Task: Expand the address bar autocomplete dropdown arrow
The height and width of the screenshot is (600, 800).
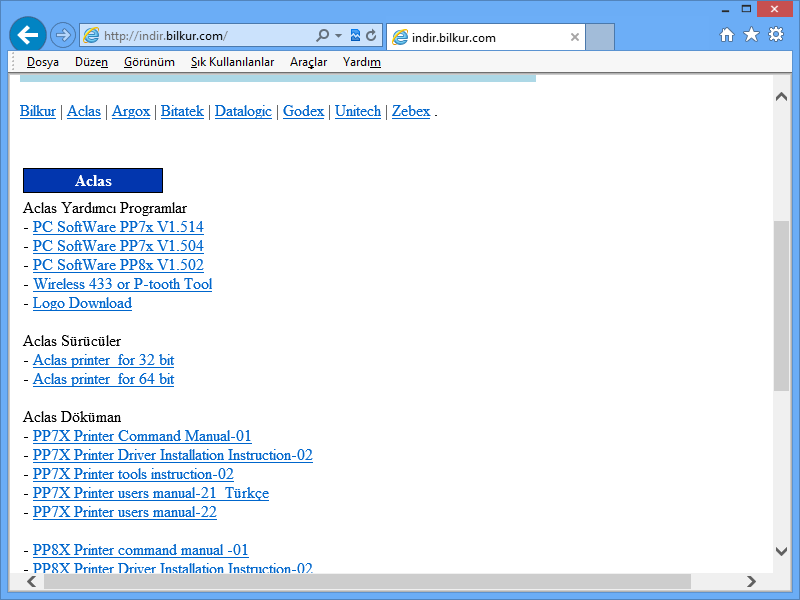Action: [x=338, y=36]
